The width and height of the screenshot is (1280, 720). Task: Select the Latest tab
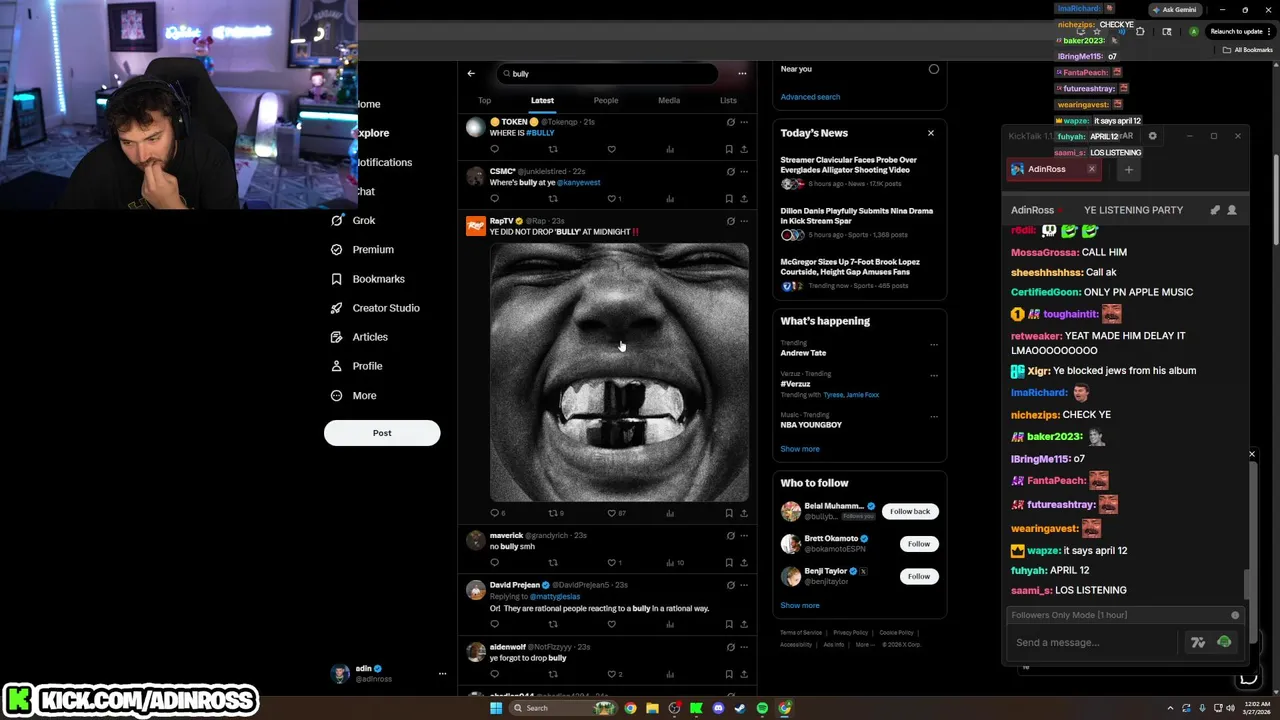pyautogui.click(x=542, y=100)
